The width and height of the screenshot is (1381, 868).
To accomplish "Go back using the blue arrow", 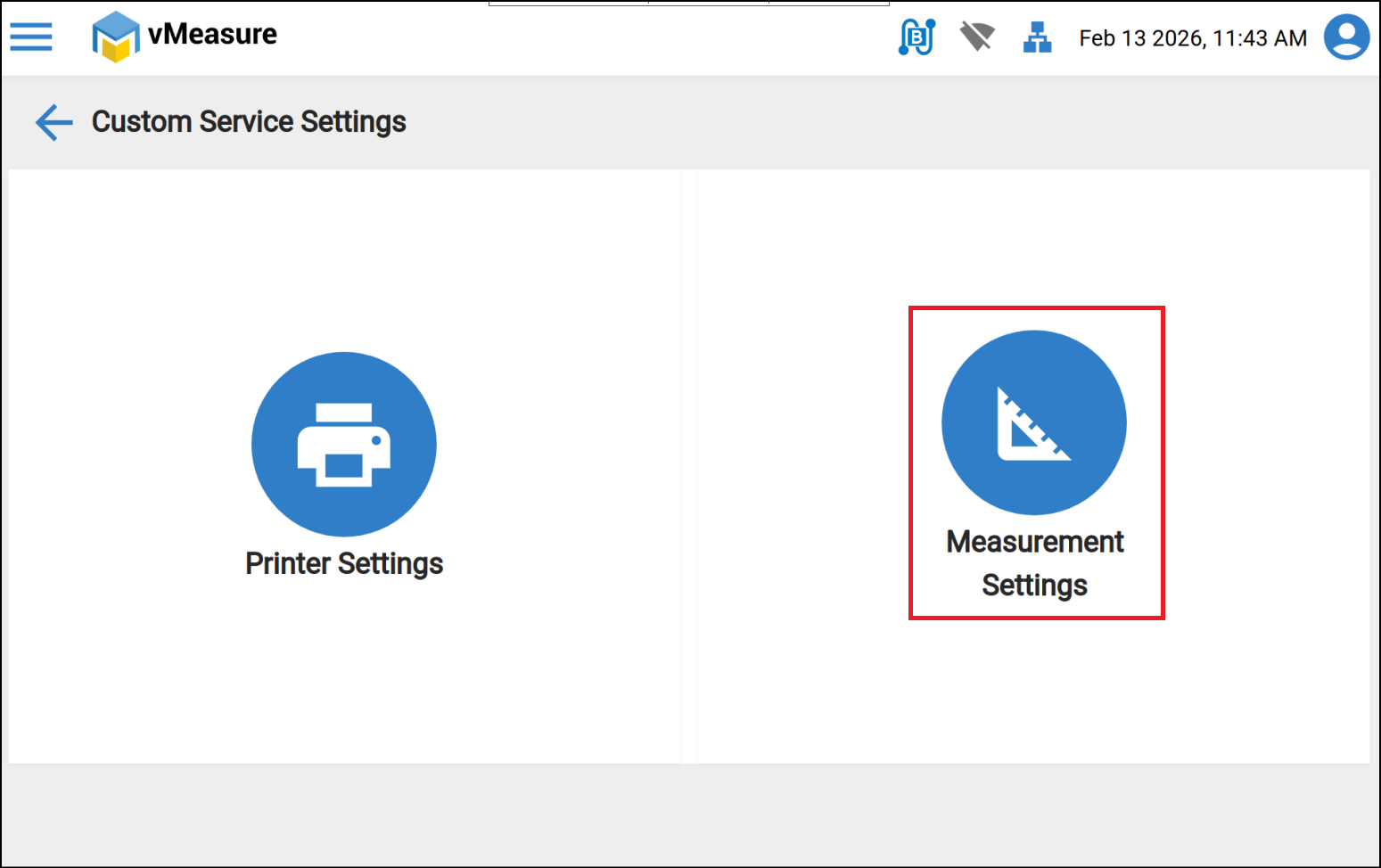I will coord(53,122).
